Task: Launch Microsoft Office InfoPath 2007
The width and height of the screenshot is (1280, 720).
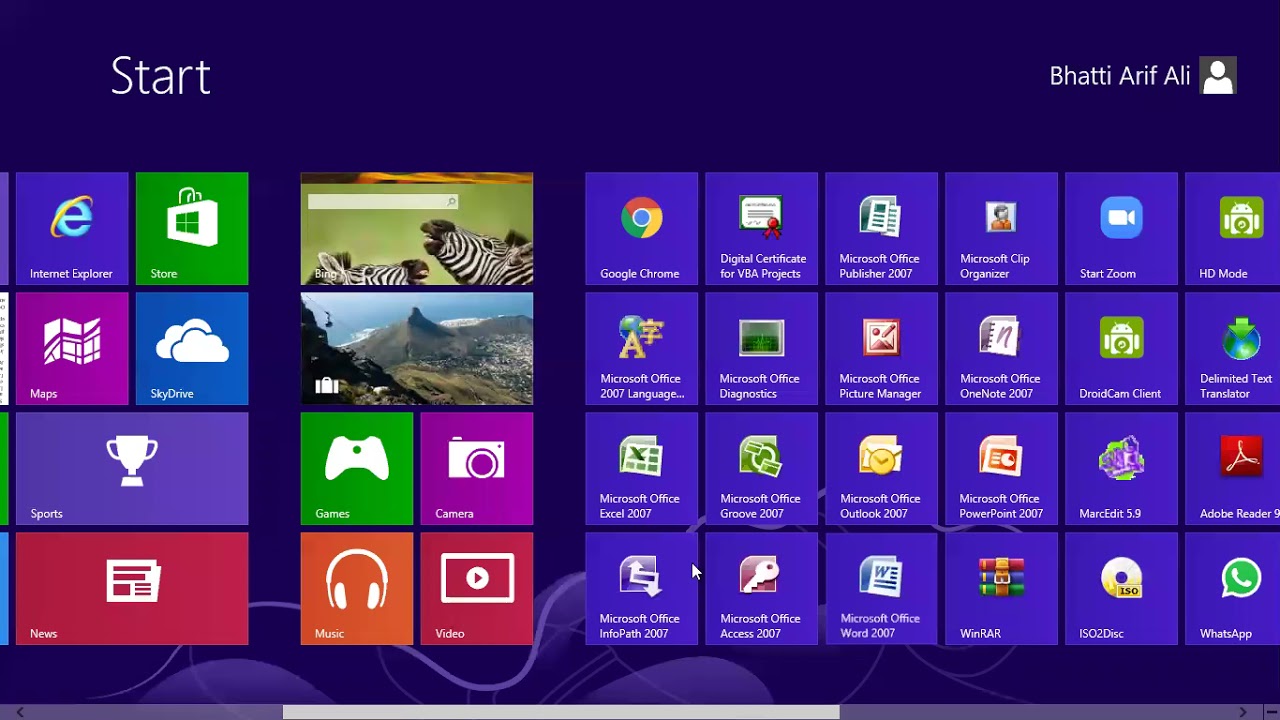Action: click(x=642, y=589)
